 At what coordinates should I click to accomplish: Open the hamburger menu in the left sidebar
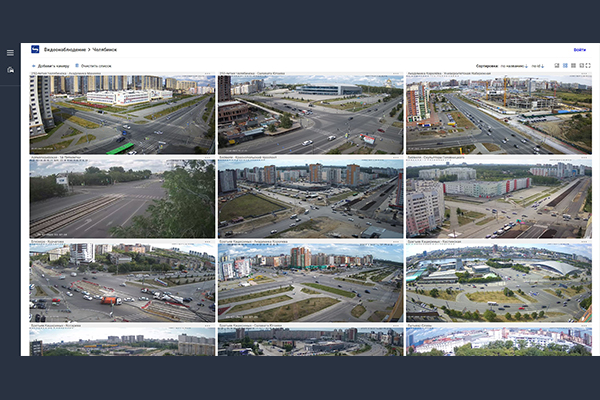pyautogui.click(x=10, y=53)
